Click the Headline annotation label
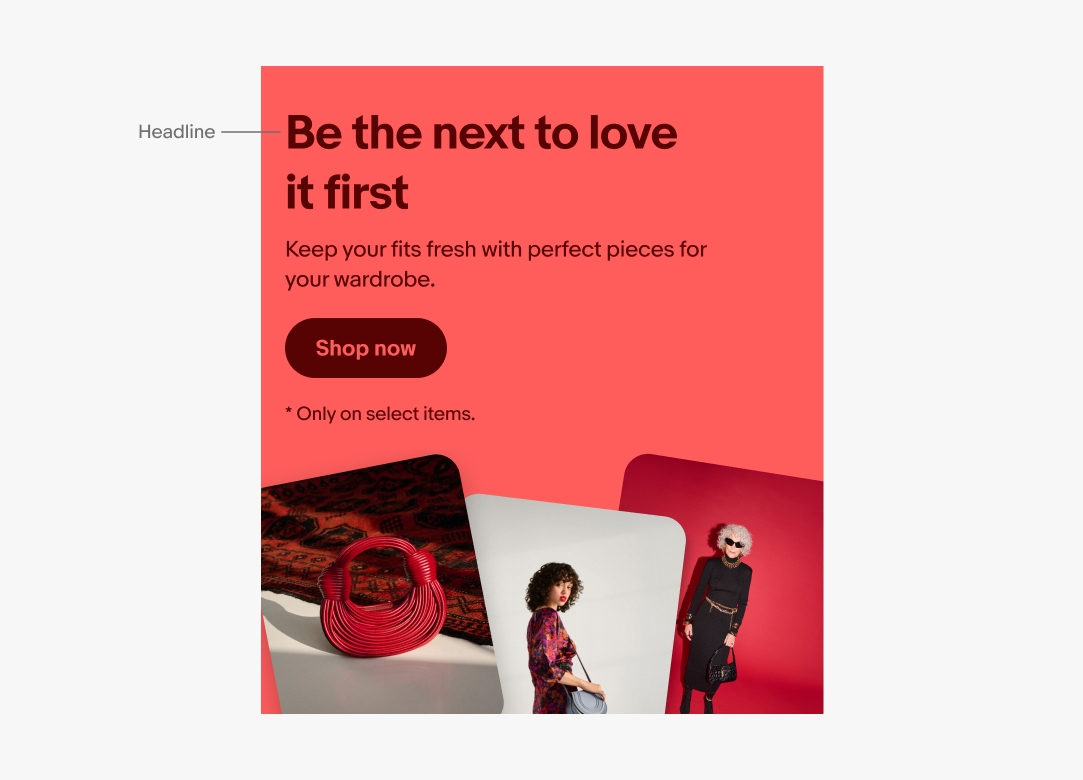 pos(177,131)
